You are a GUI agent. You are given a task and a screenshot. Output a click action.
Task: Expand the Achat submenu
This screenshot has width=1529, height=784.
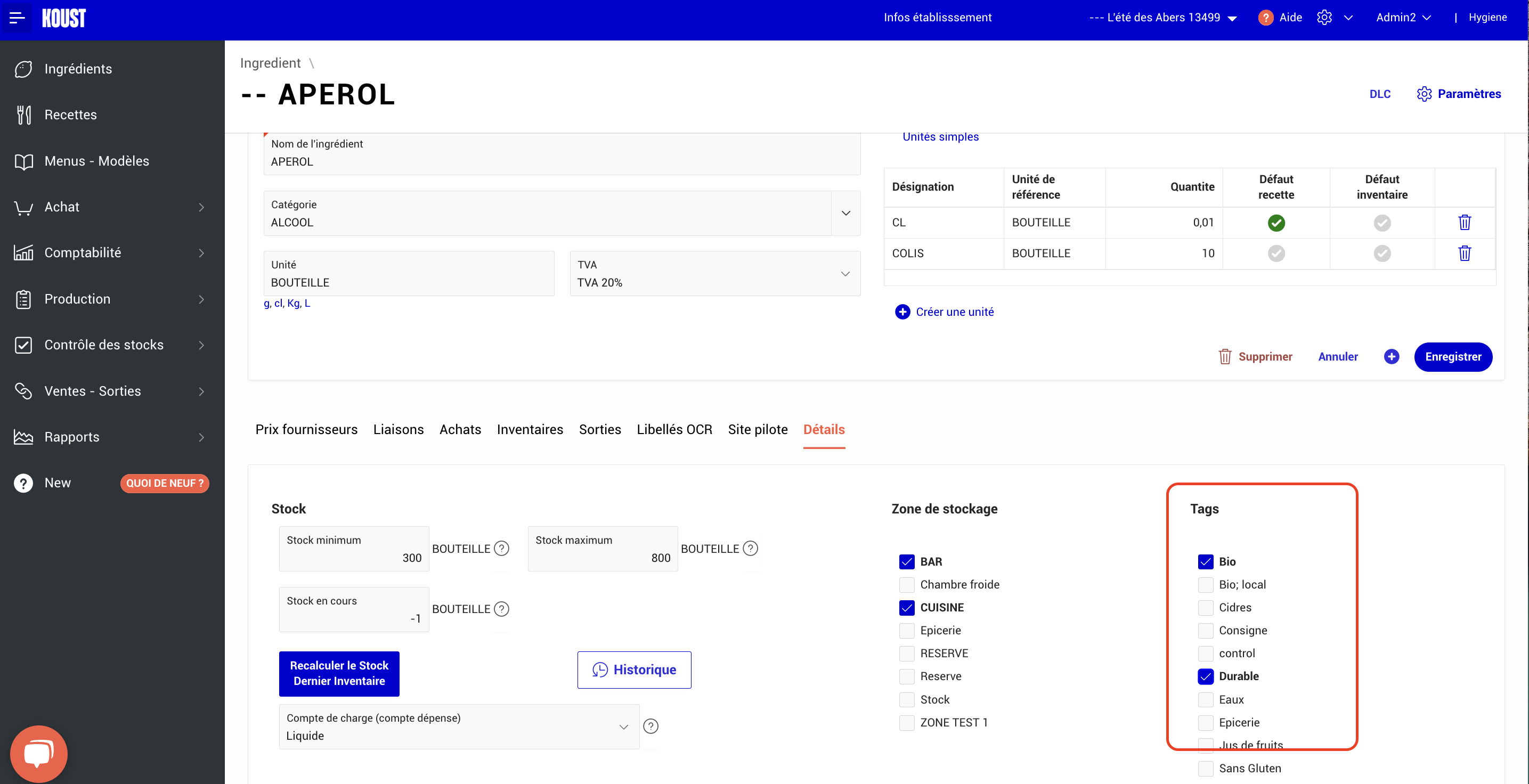(x=201, y=207)
